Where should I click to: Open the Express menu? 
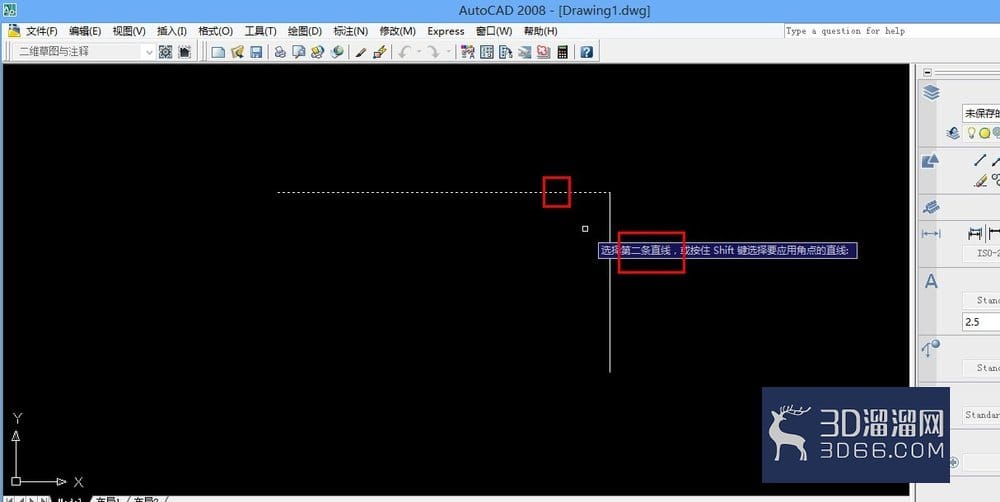(446, 31)
